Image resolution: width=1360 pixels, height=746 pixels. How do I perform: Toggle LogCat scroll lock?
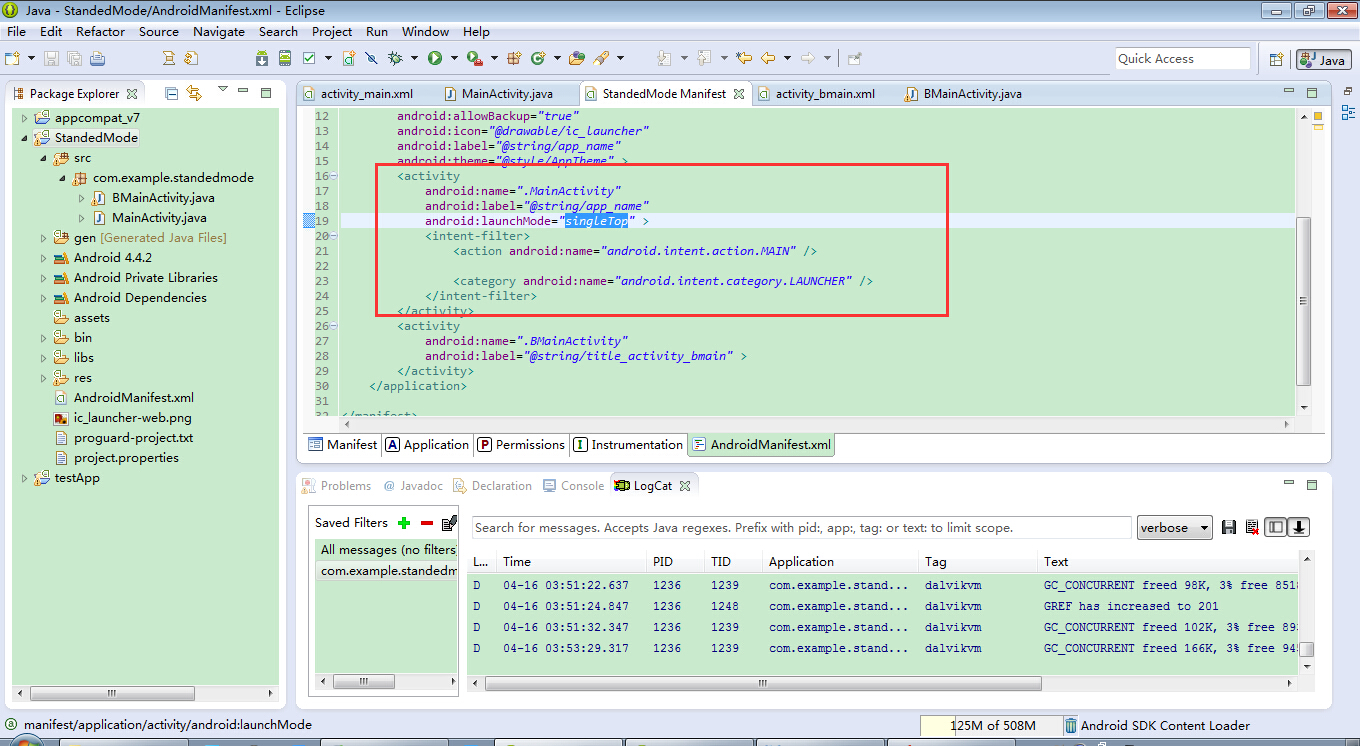[x=1299, y=527]
